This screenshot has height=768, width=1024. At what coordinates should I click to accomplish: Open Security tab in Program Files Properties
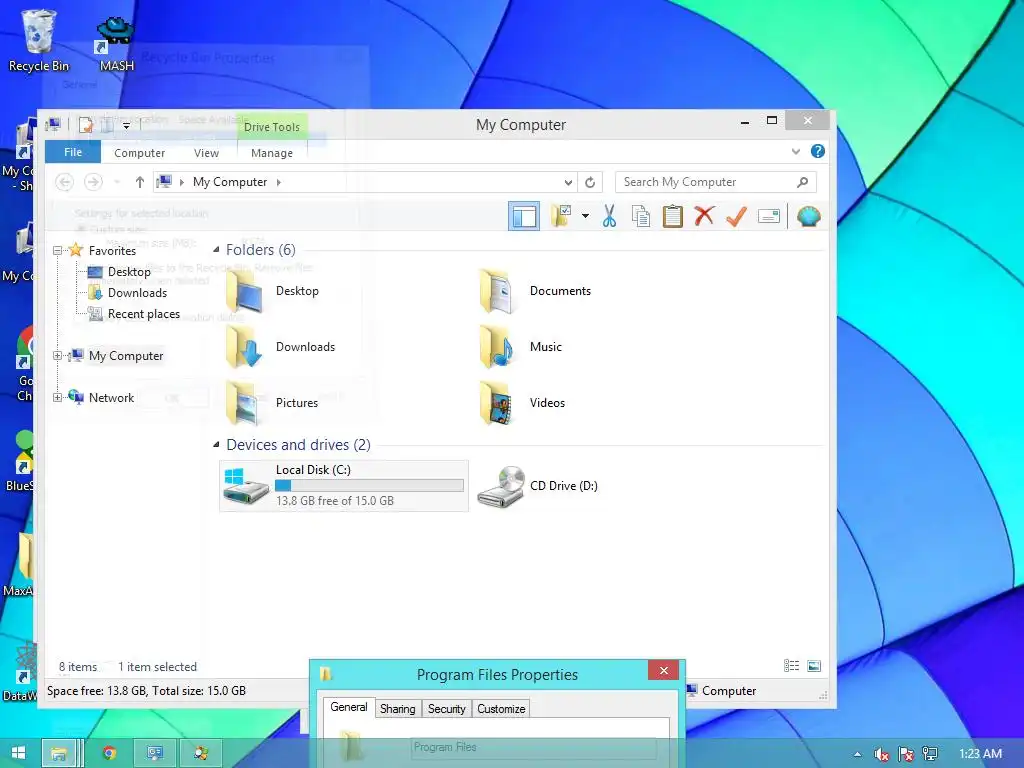(447, 709)
